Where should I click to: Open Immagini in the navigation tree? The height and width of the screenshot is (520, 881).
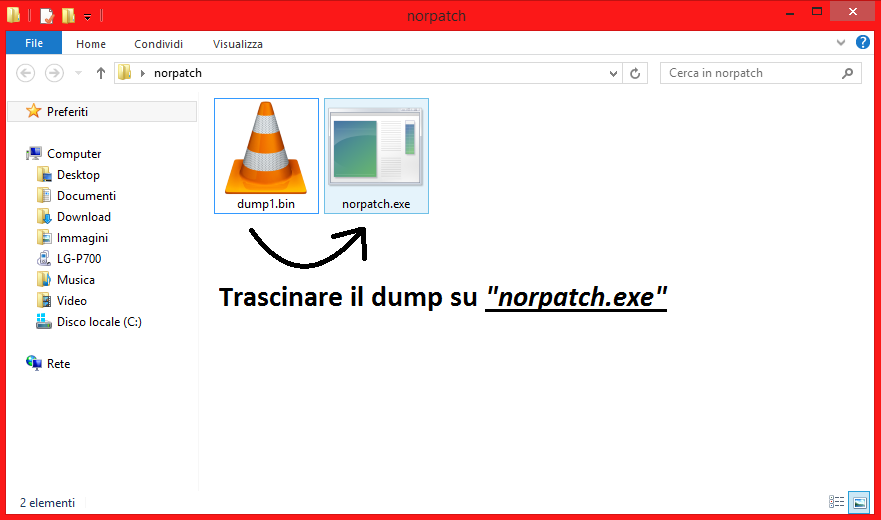point(82,238)
